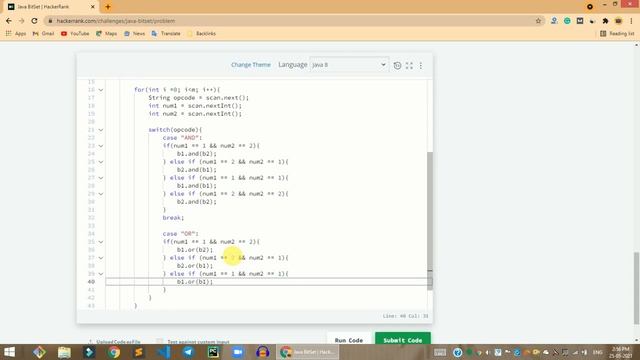Image resolution: width=640 pixels, height=360 pixels.
Task: Launch File Explorer from taskbar
Action: click(64, 352)
